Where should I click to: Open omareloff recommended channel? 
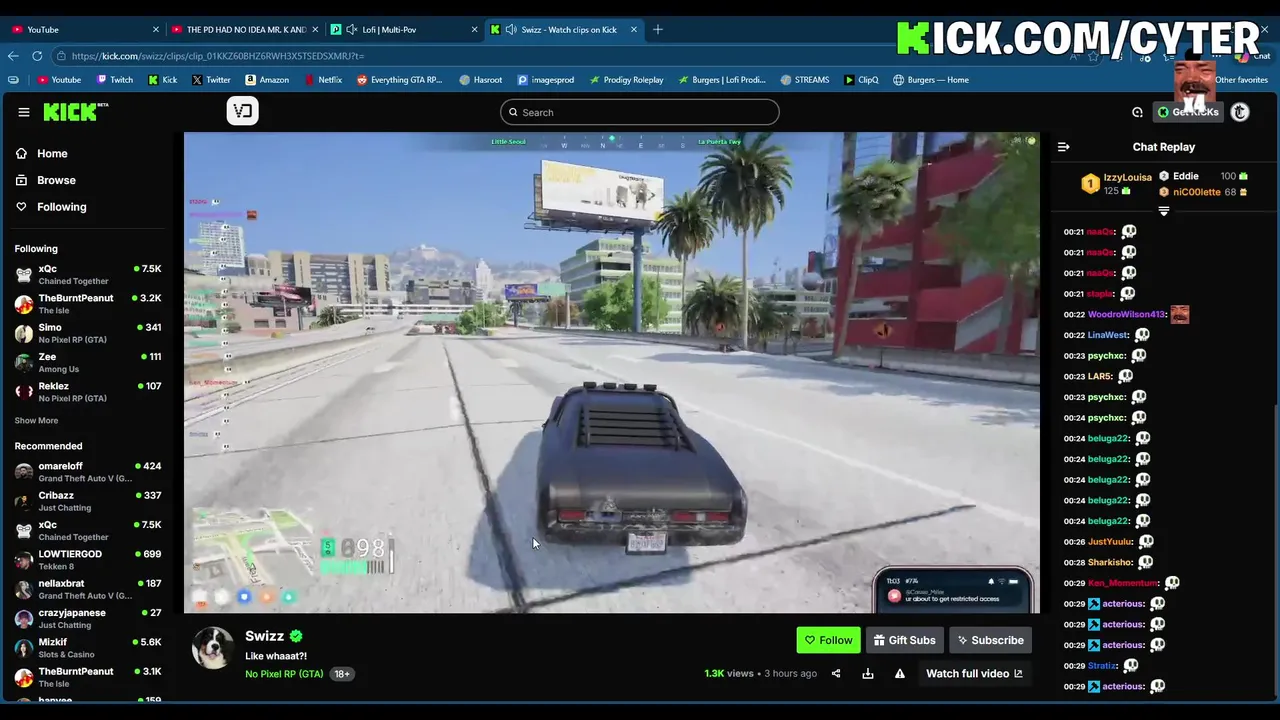(x=88, y=472)
